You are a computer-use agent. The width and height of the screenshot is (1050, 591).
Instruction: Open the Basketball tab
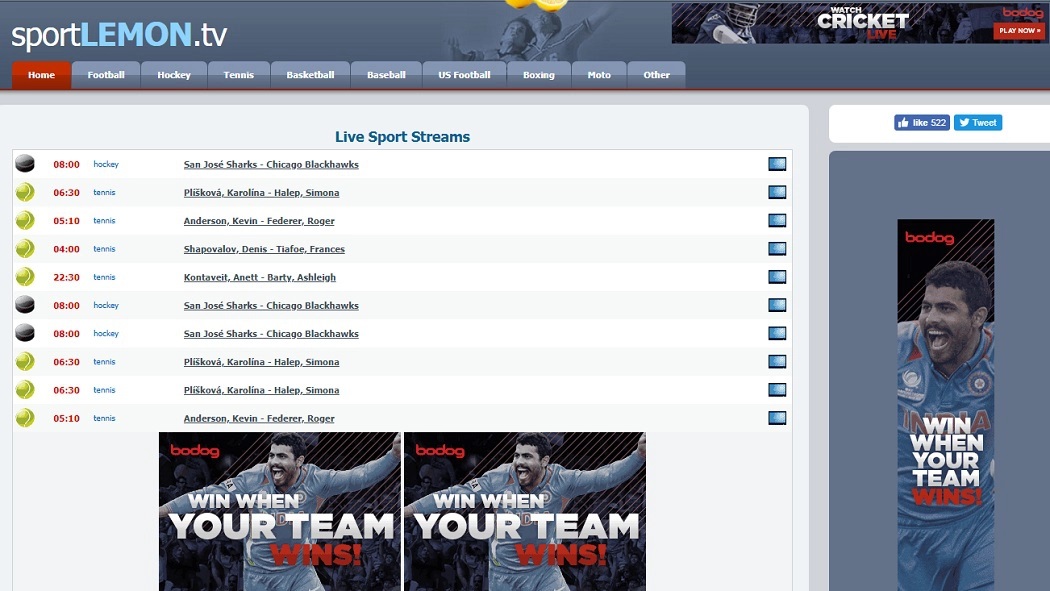click(310, 75)
